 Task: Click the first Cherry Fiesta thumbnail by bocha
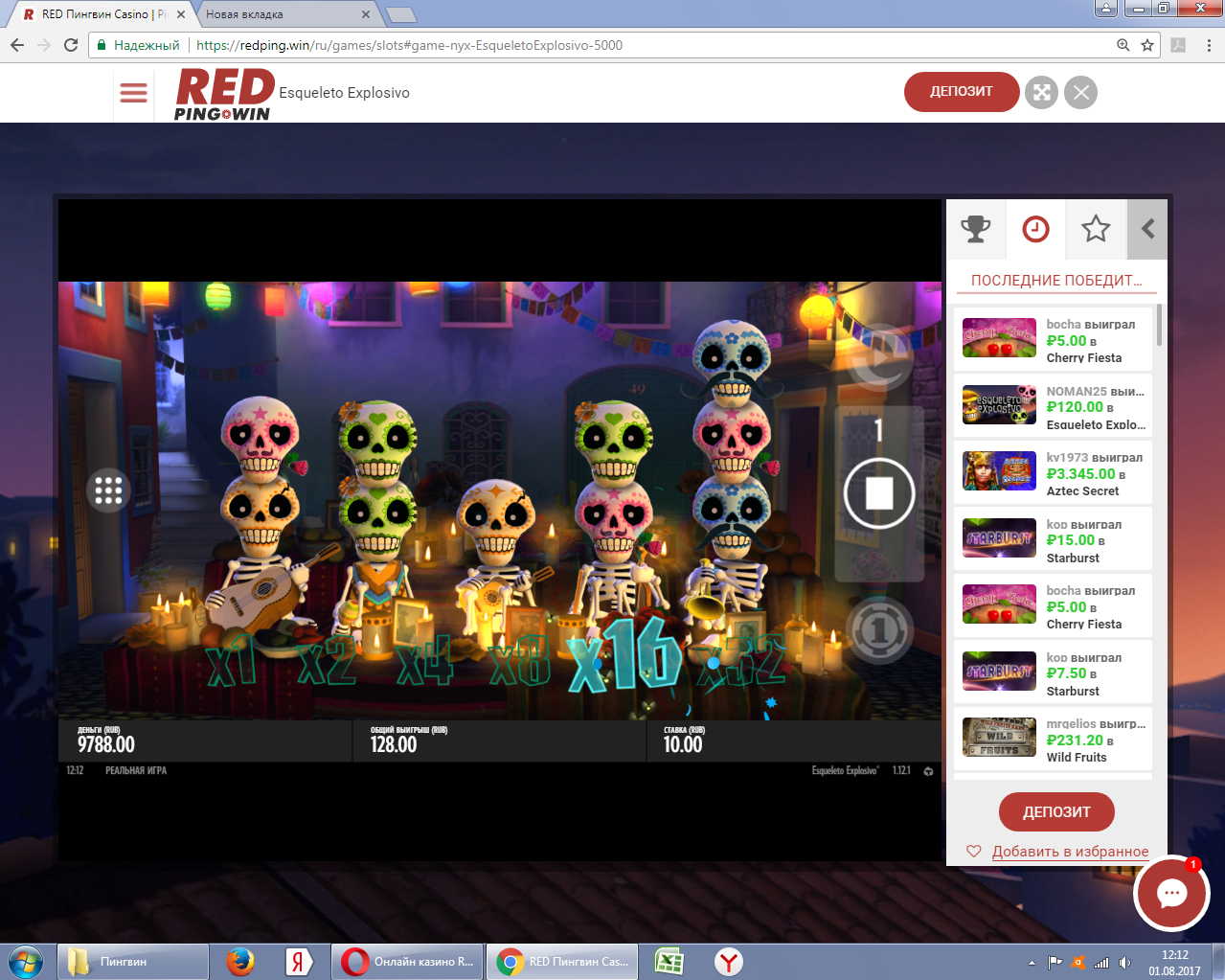[x=999, y=338]
